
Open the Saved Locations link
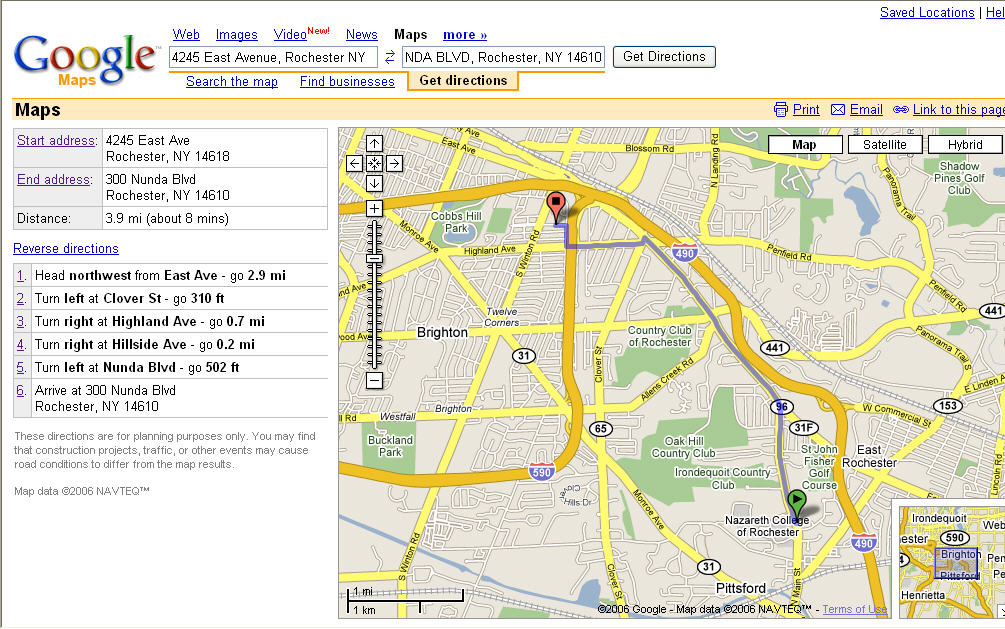point(927,12)
